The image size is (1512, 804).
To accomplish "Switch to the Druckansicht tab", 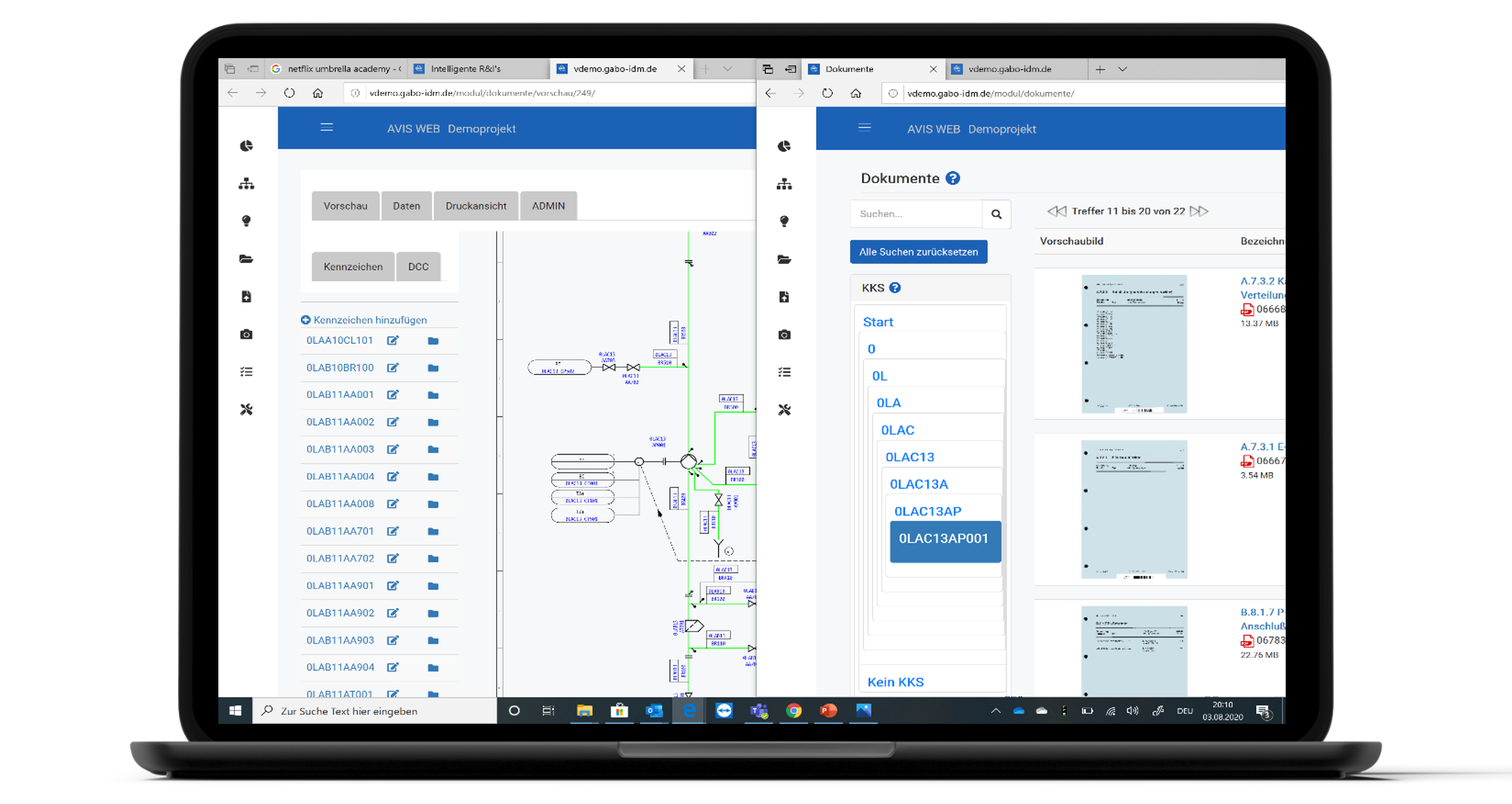I will [476, 206].
